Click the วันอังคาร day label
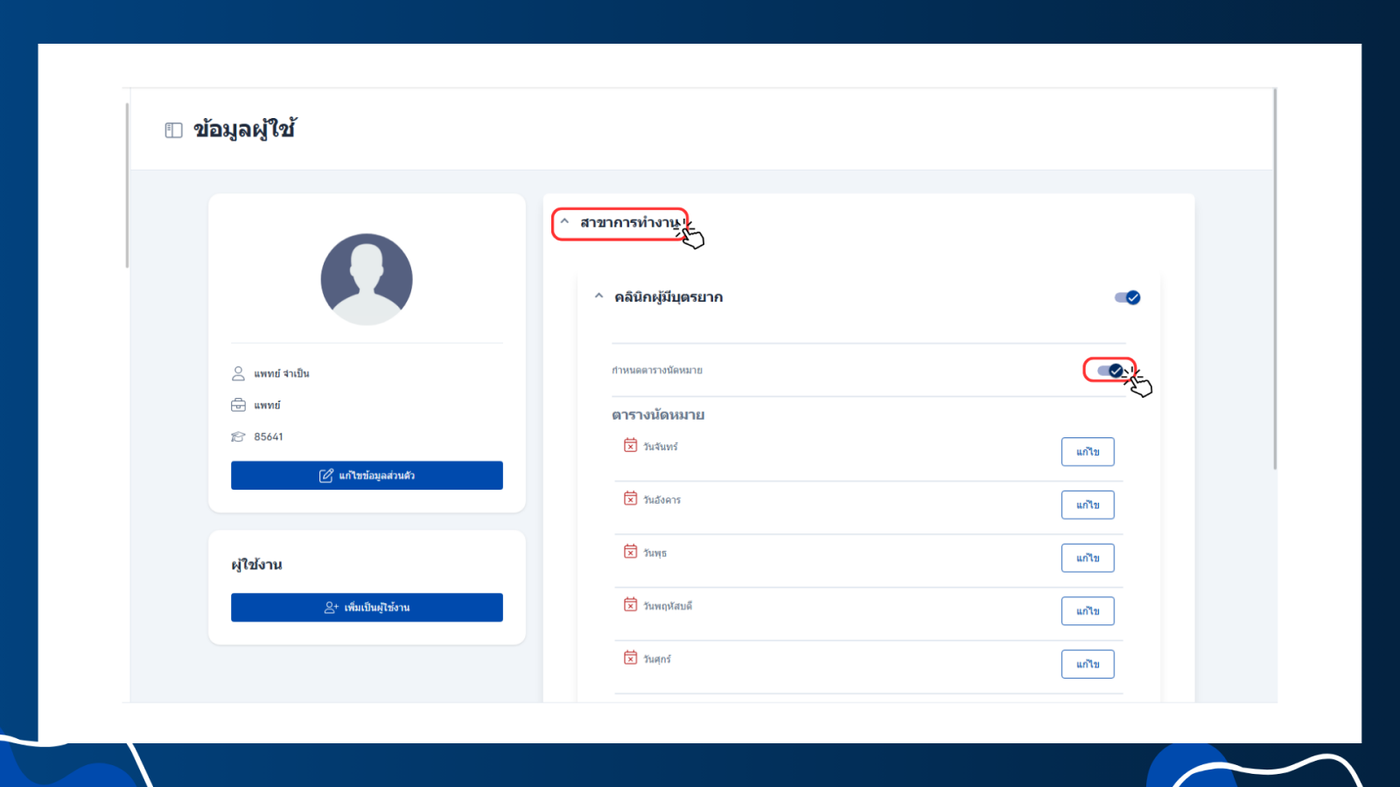Viewport: 1400px width, 787px height. coord(662,500)
